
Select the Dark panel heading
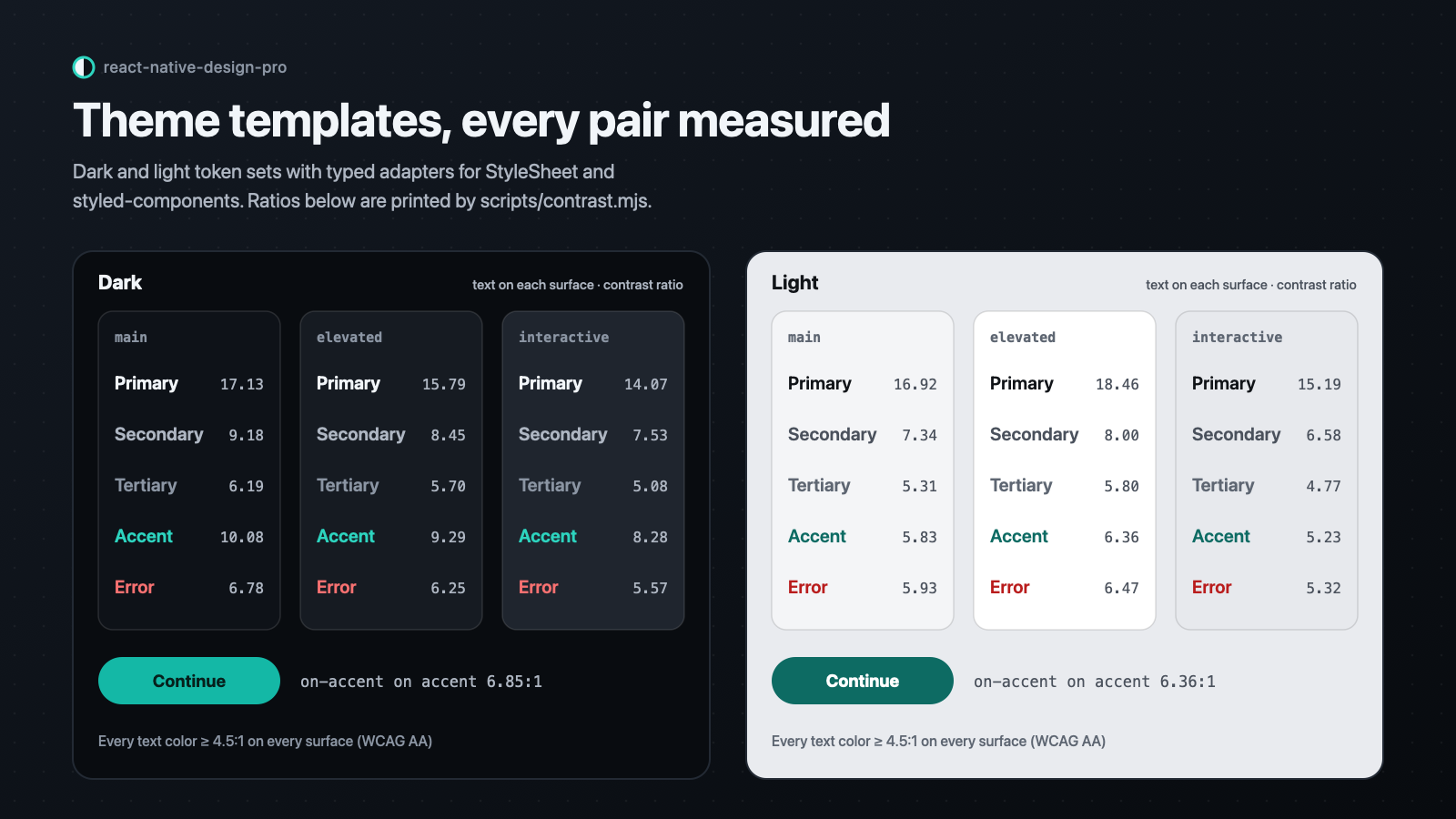[120, 283]
